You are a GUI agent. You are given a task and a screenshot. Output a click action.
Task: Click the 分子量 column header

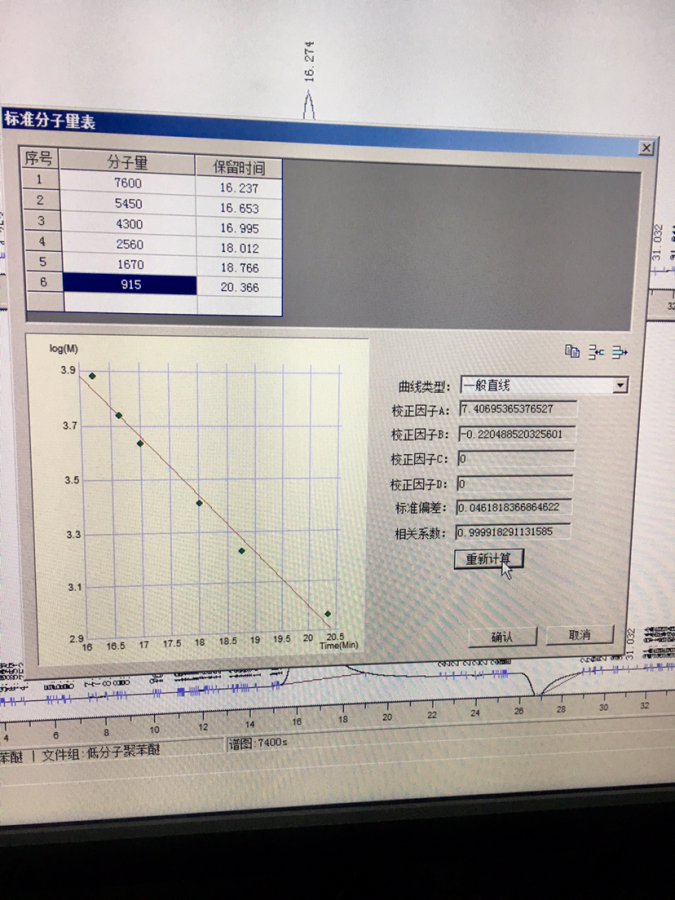pyautogui.click(x=127, y=162)
